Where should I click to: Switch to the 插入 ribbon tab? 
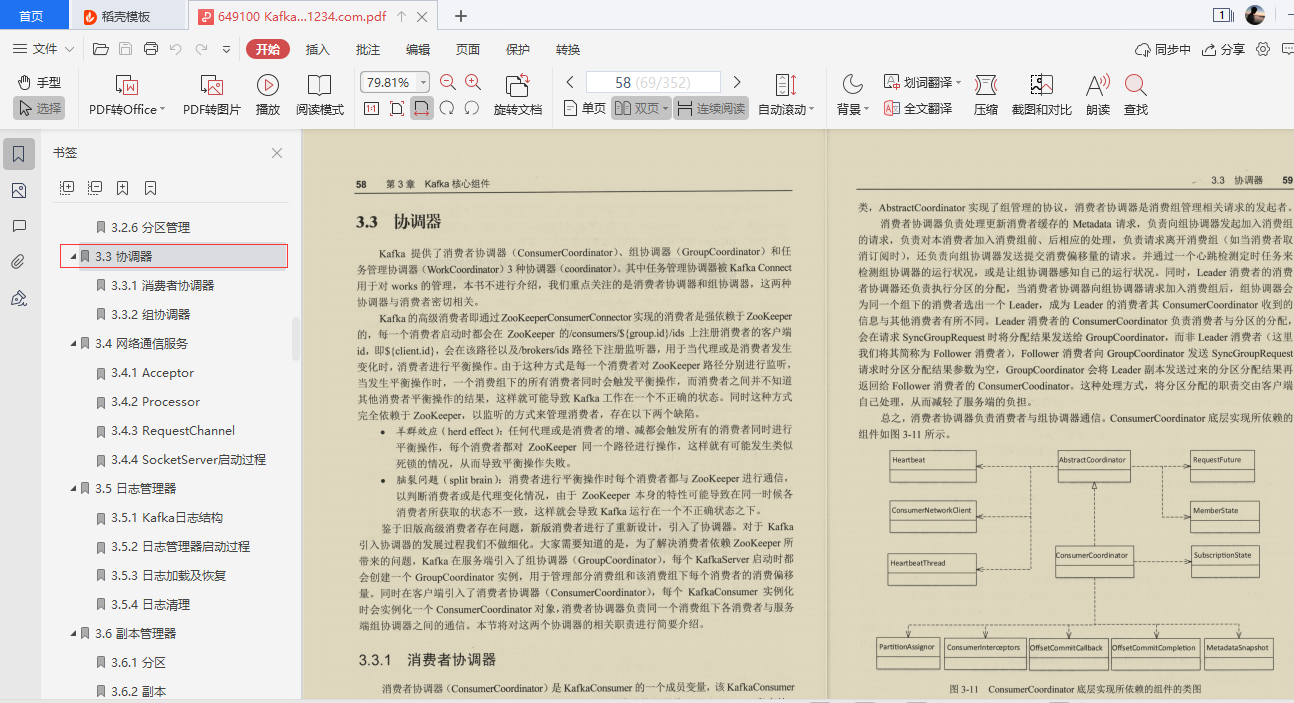[x=317, y=48]
